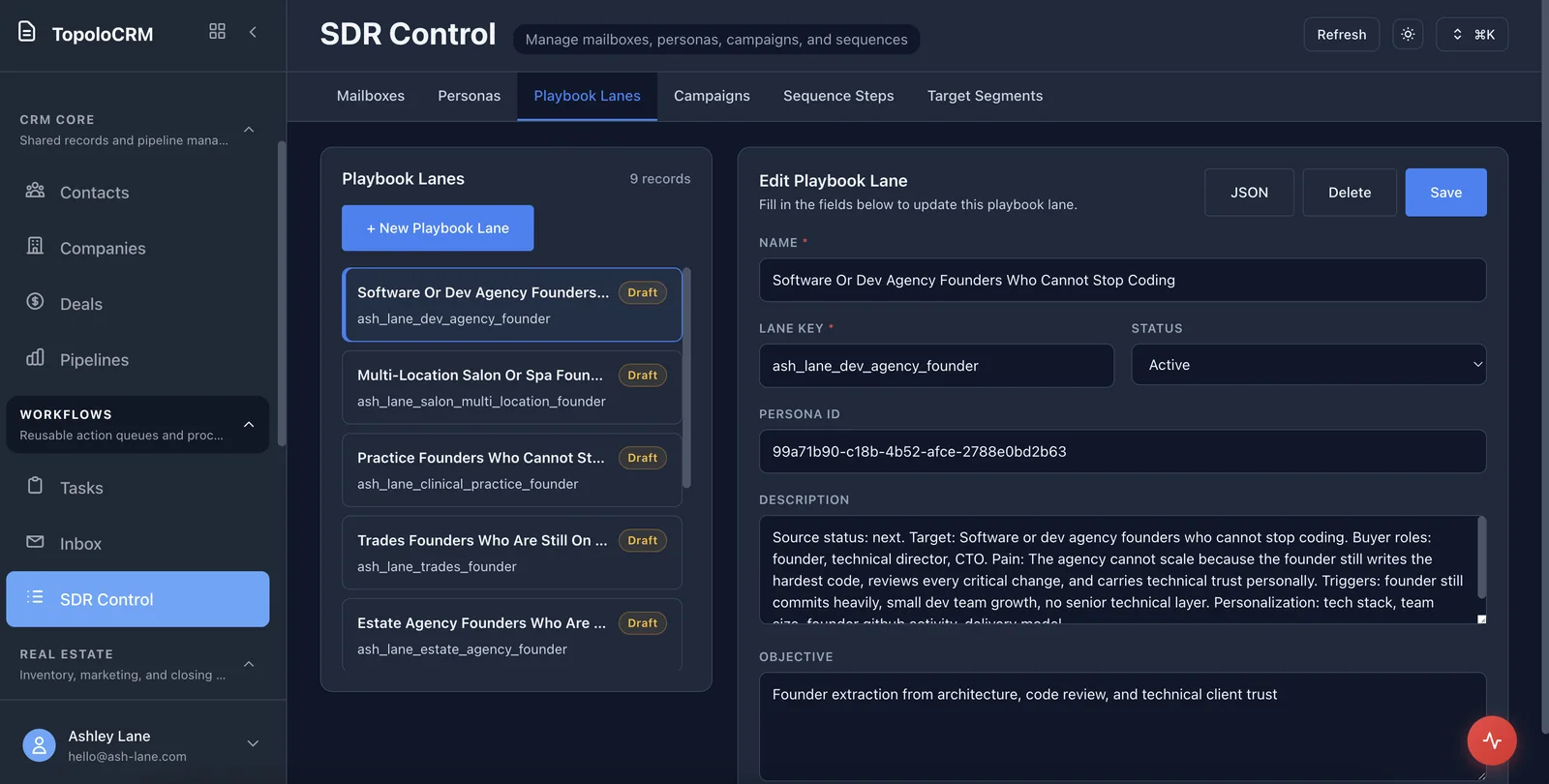
Task: Click the Refresh button
Action: click(1341, 34)
